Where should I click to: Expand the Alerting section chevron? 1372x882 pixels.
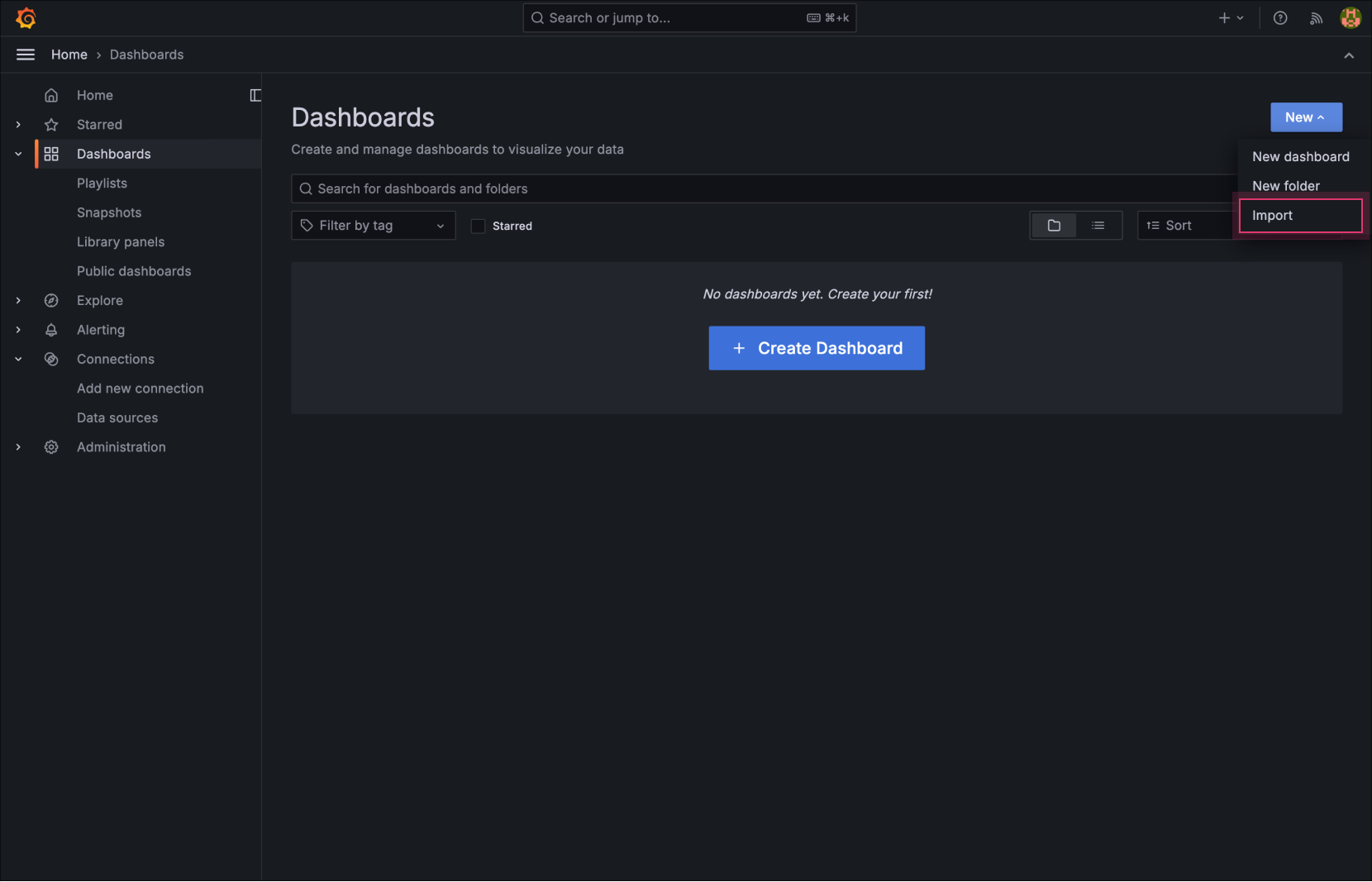18,330
